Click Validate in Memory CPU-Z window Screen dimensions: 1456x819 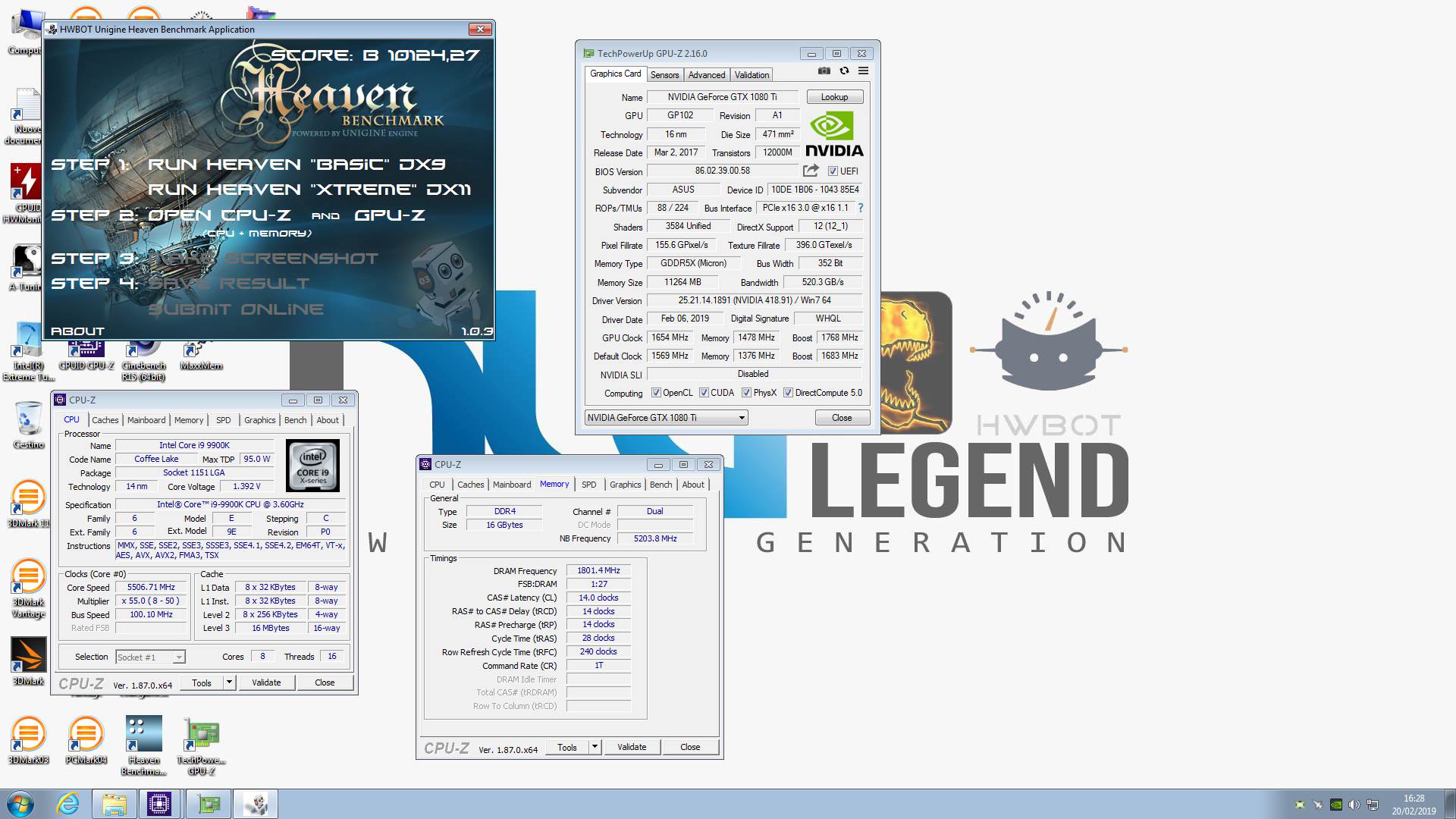(632, 747)
